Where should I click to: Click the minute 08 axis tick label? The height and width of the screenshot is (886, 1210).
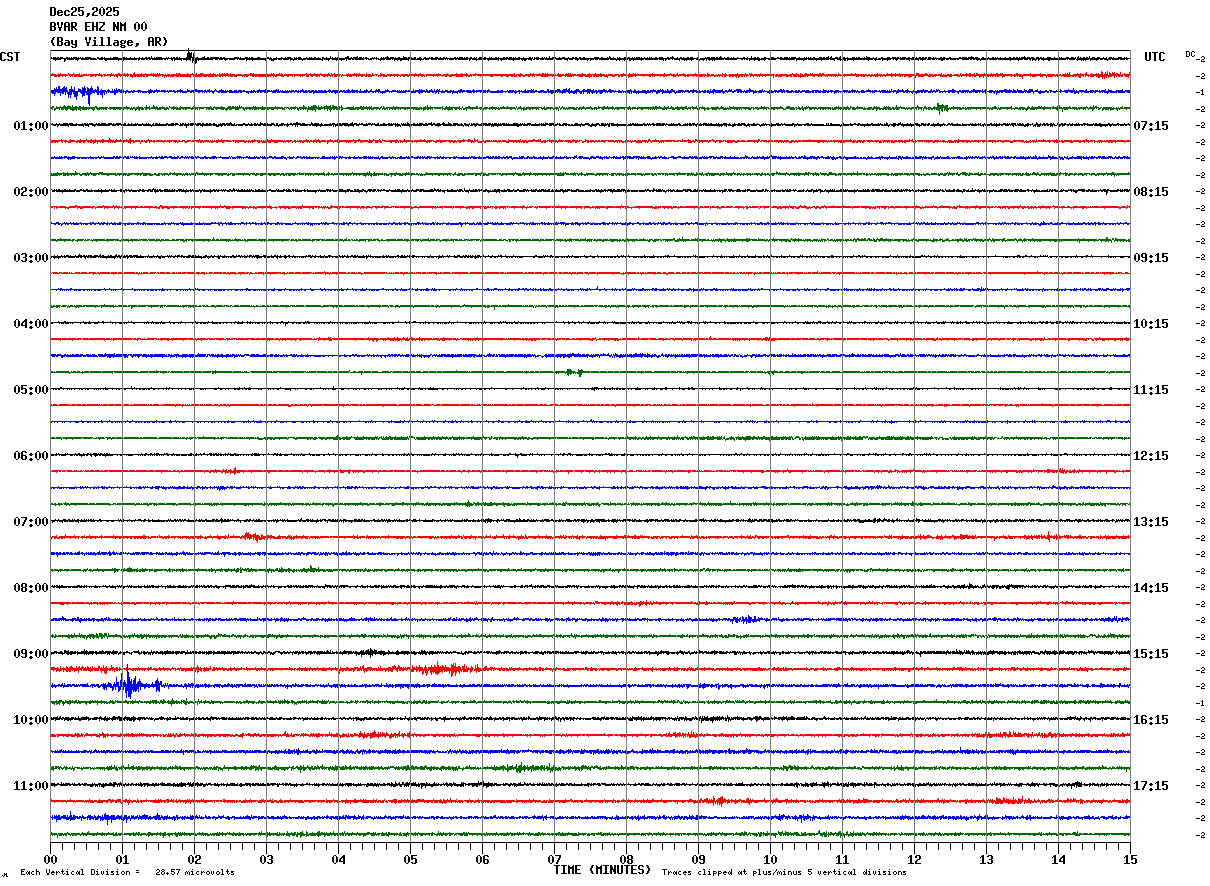(626, 859)
